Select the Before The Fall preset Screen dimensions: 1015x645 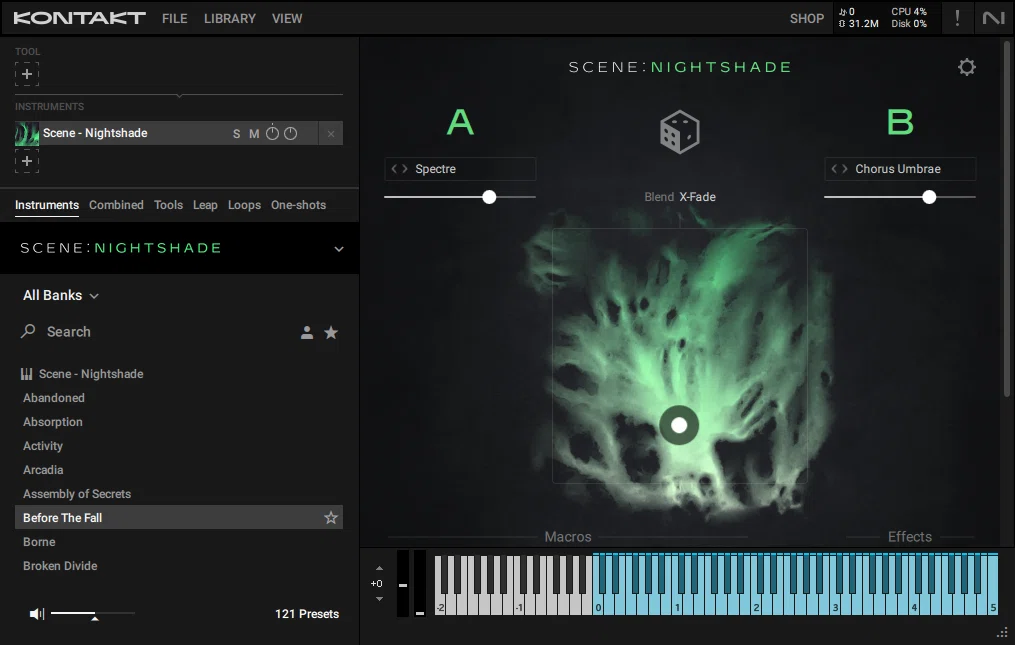179,517
